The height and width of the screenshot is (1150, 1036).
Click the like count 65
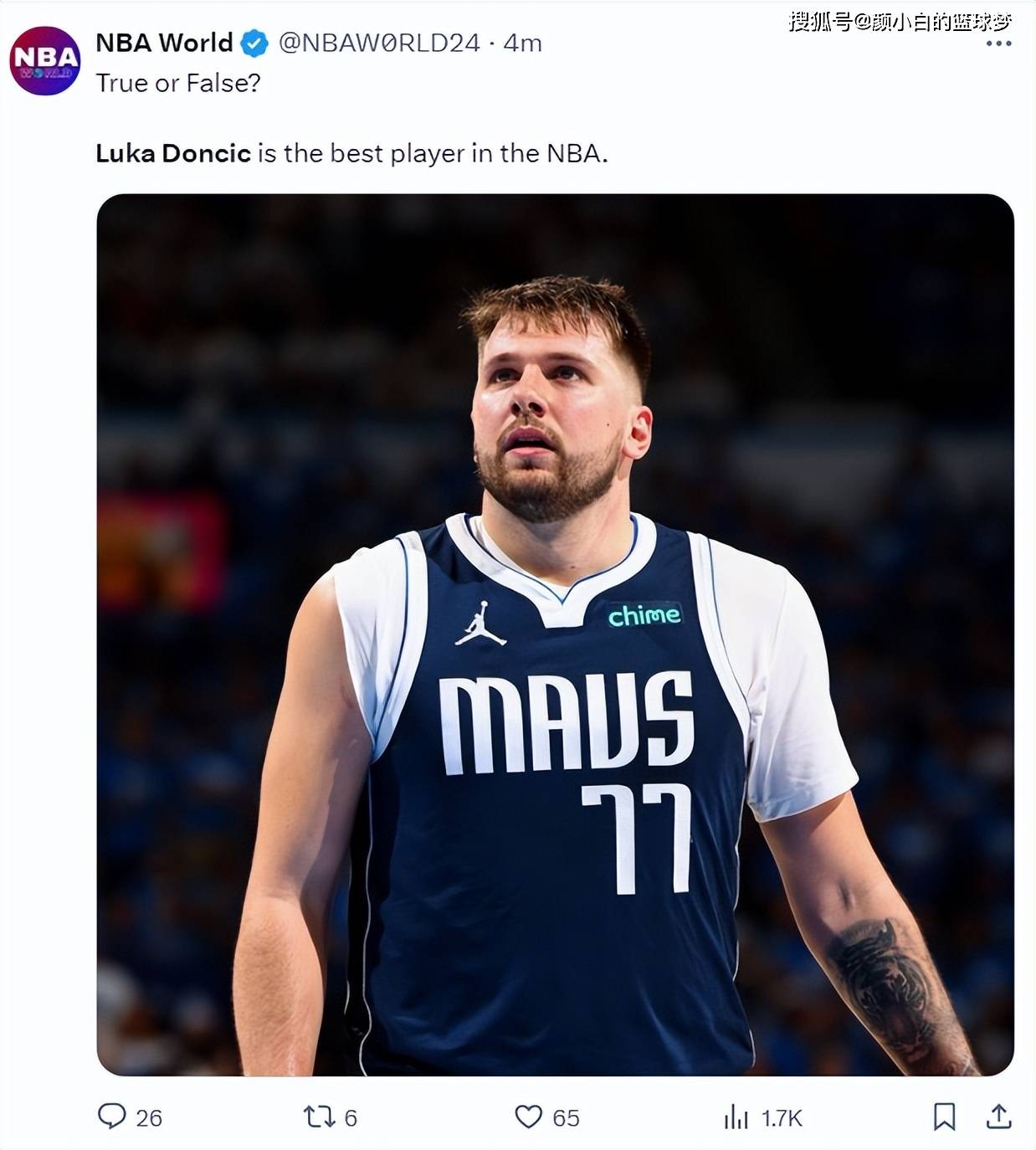click(566, 1118)
